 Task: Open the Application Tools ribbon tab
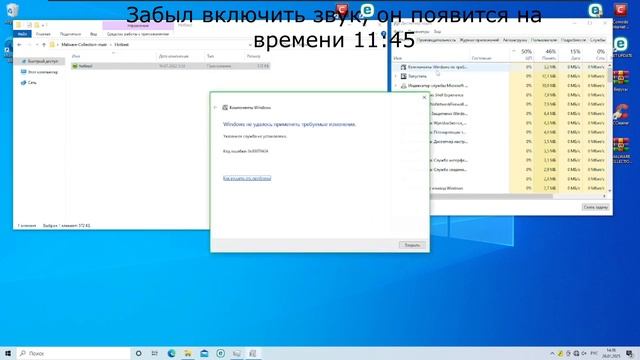click(138, 34)
